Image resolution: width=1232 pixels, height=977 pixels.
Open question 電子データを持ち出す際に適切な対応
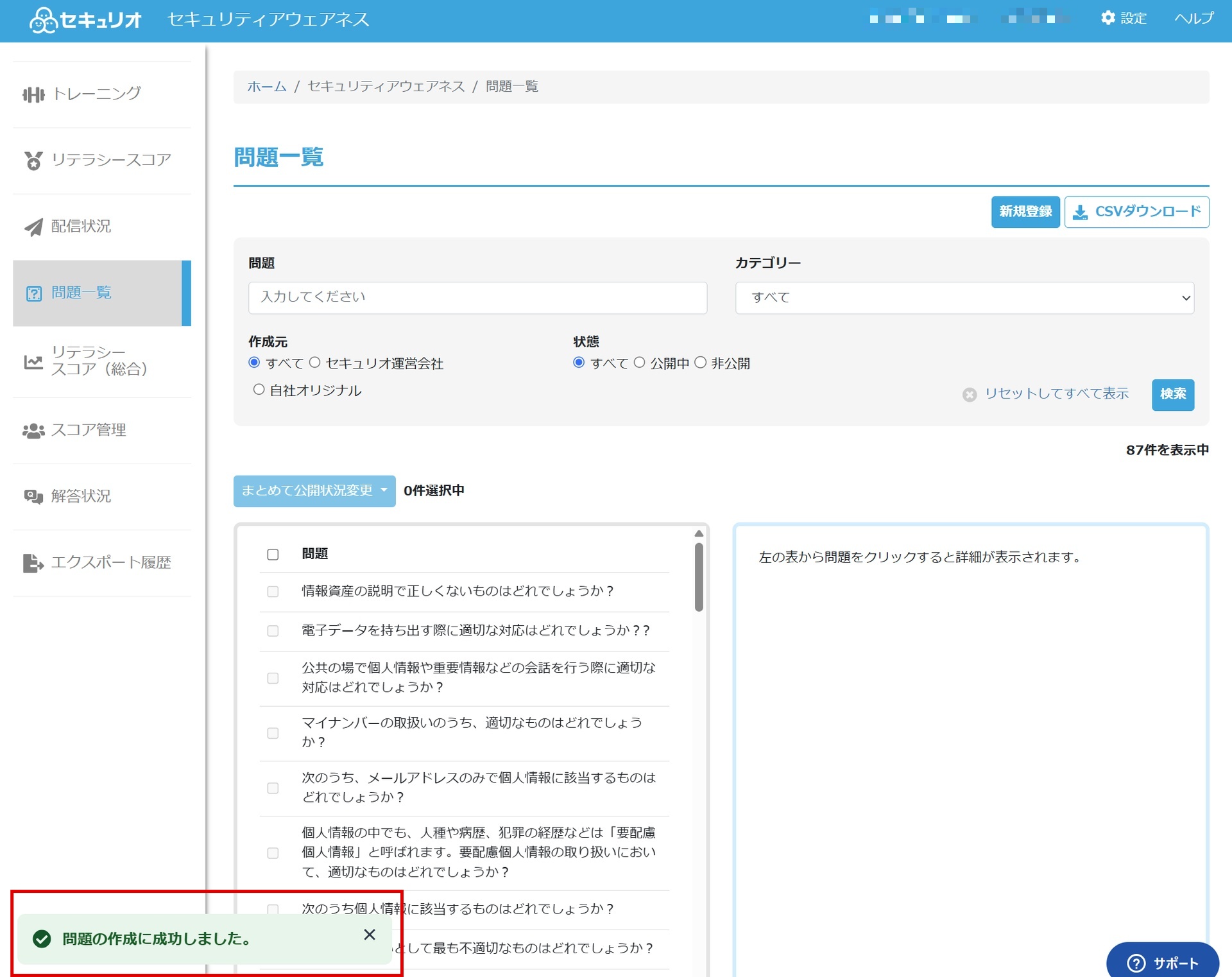pos(475,630)
